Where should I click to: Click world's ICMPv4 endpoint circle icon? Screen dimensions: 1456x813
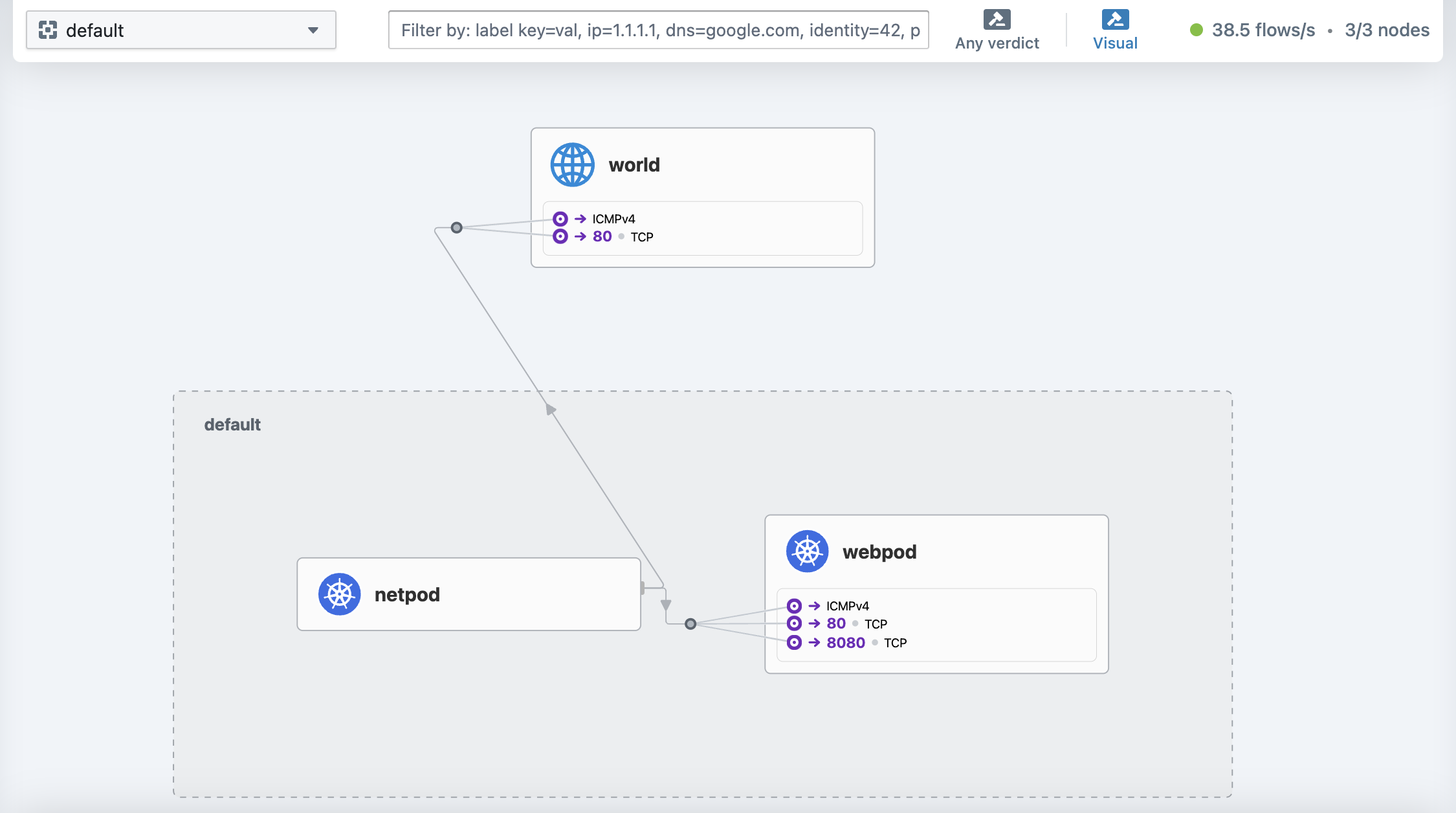(x=560, y=219)
